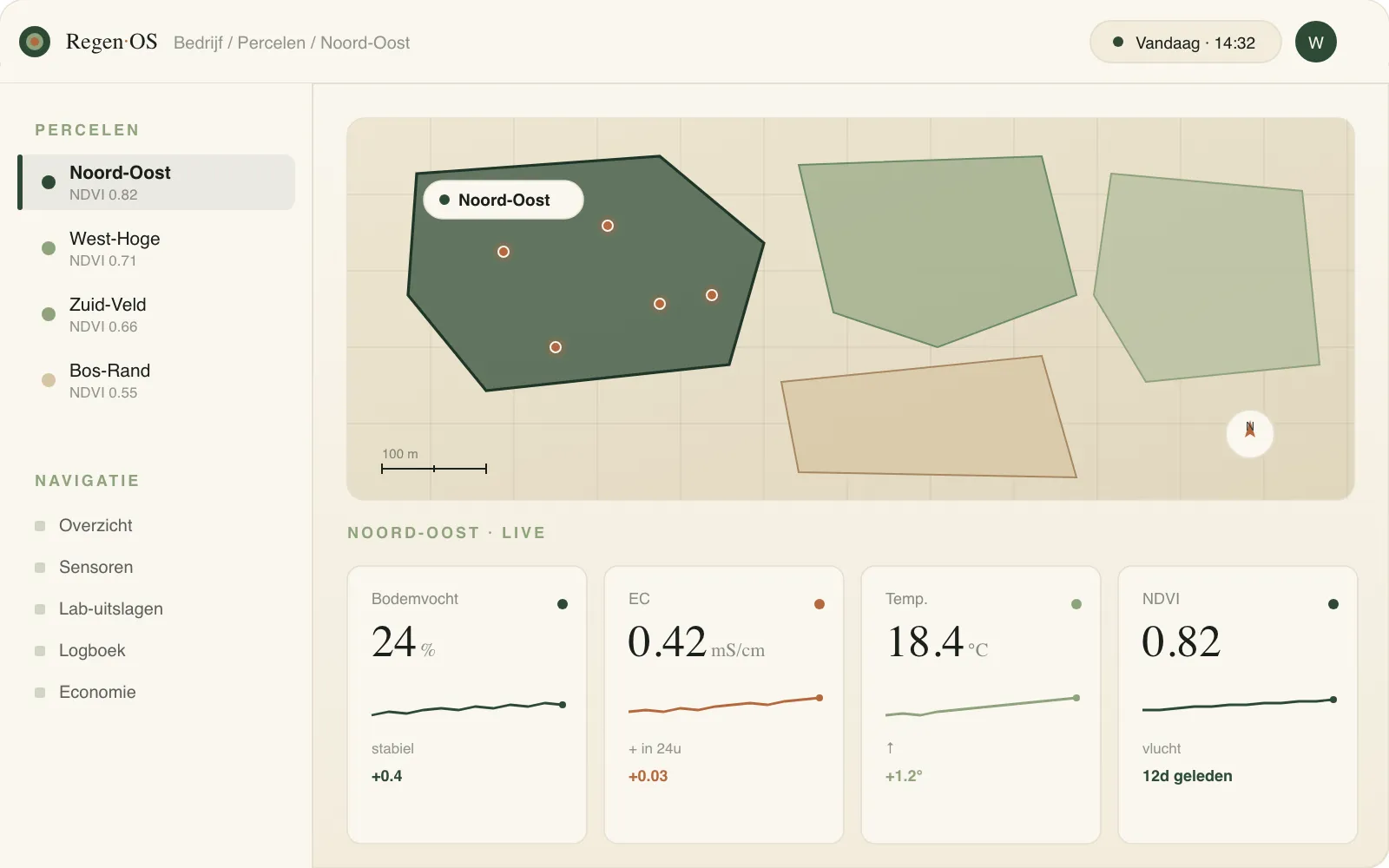Open the W user avatar
1389x868 pixels.
(1316, 42)
